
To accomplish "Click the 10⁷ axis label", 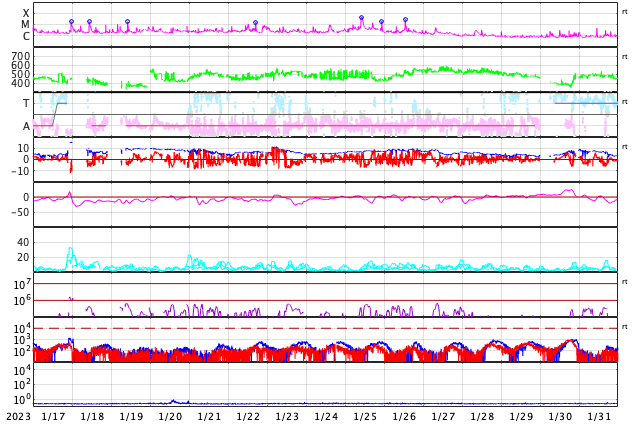I will click(x=22, y=284).
